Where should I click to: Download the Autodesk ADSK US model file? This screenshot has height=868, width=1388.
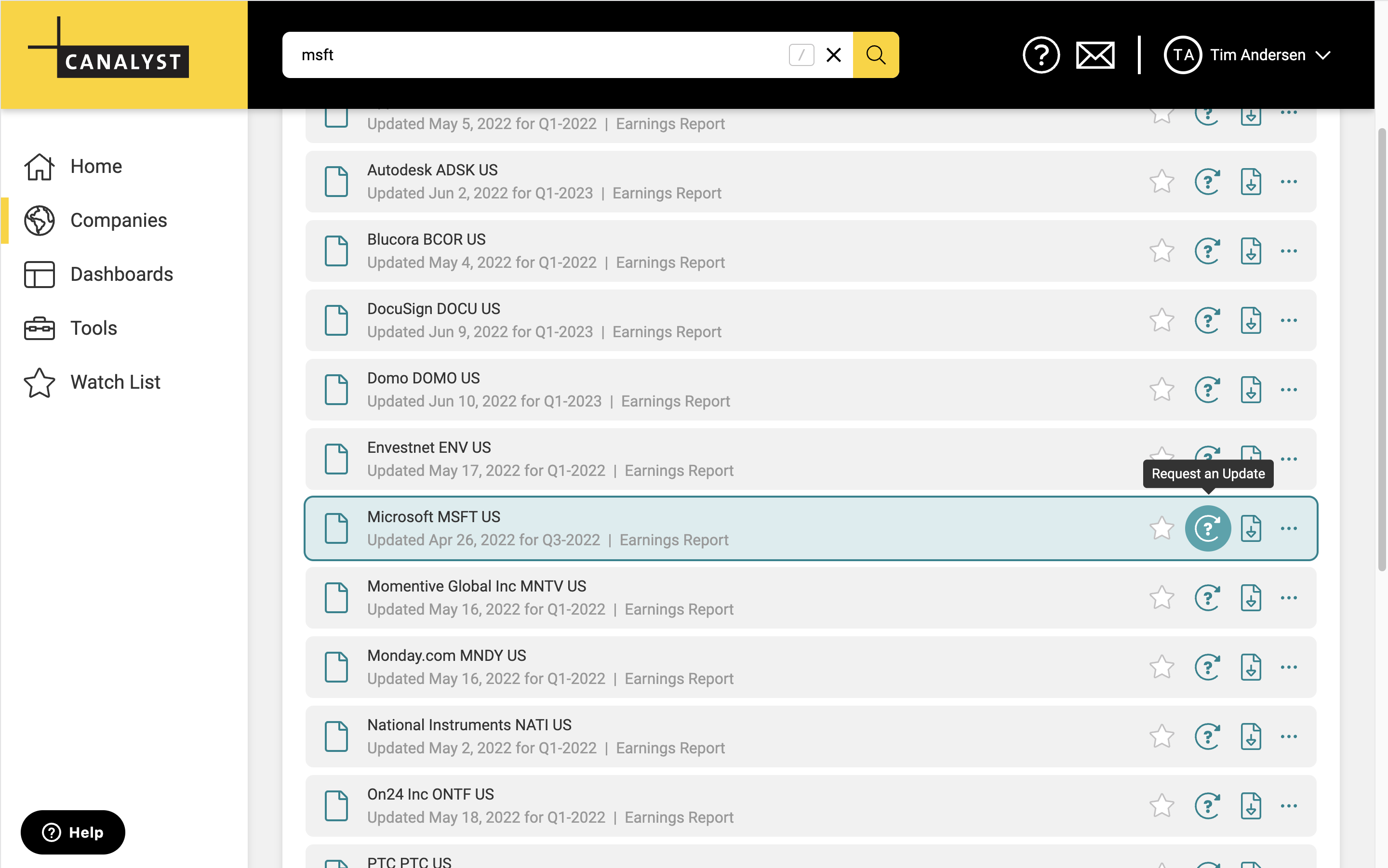1250,182
